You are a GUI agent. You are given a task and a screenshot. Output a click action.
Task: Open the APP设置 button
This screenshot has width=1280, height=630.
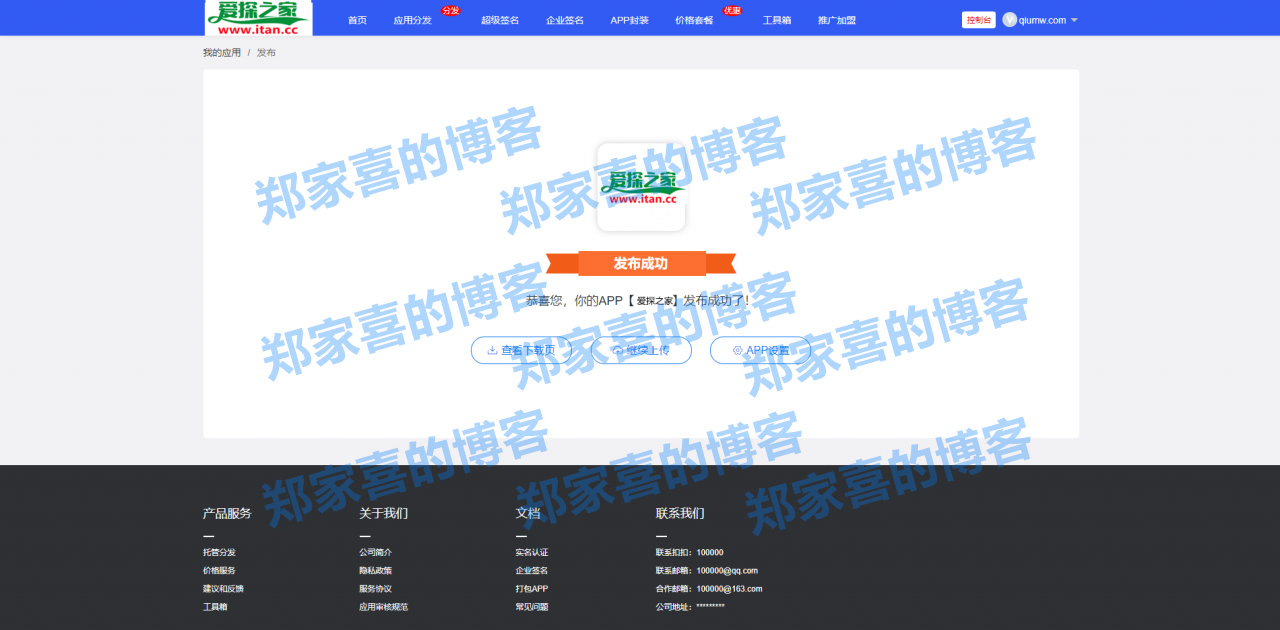[x=760, y=350]
